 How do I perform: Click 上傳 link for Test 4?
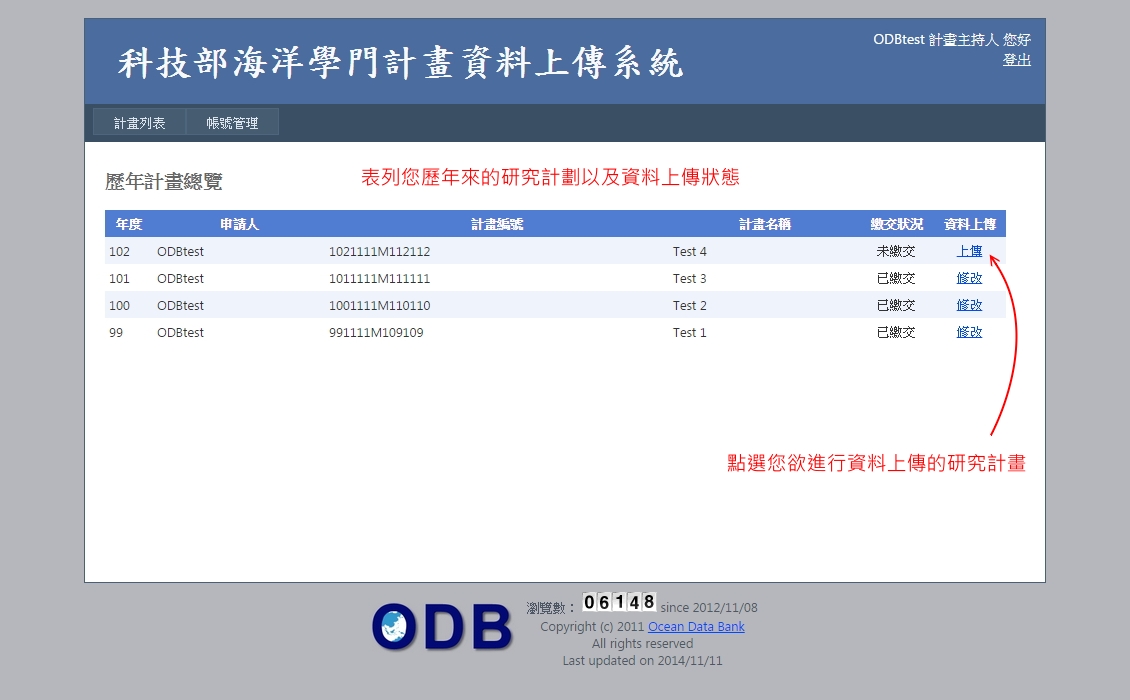(x=969, y=251)
